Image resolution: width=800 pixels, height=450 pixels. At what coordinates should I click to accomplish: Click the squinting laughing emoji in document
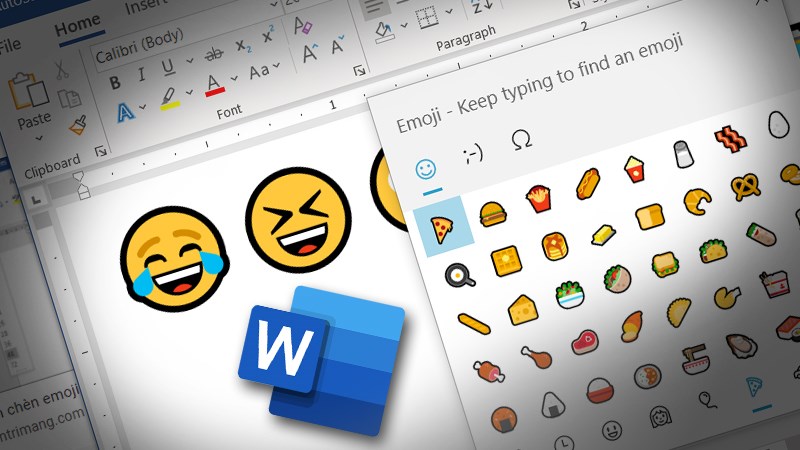coord(298,219)
